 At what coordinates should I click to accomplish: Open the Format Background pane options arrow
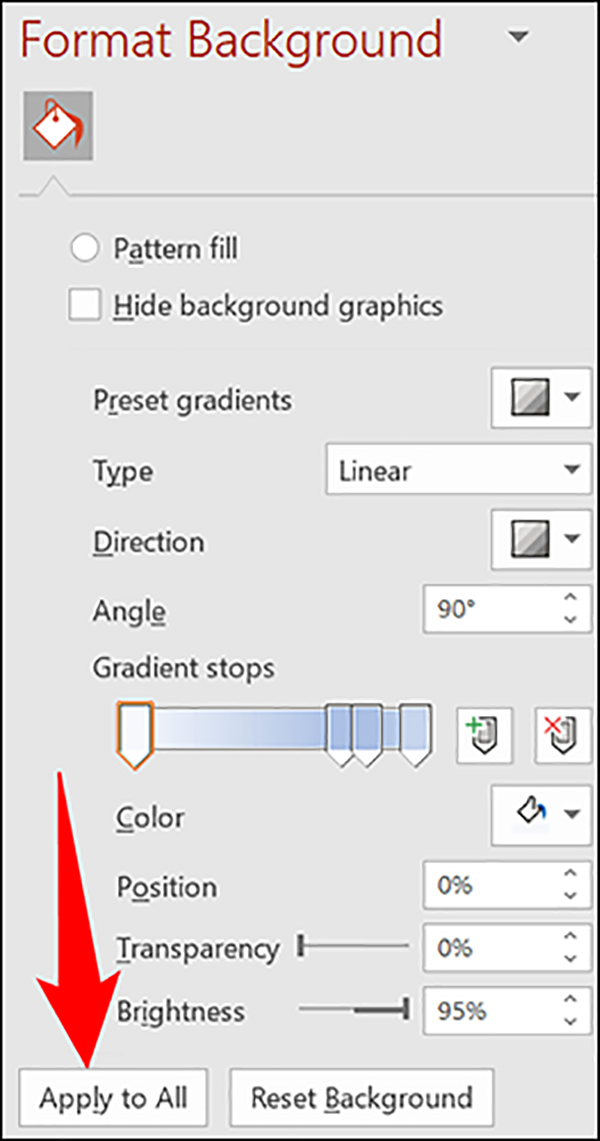point(517,38)
